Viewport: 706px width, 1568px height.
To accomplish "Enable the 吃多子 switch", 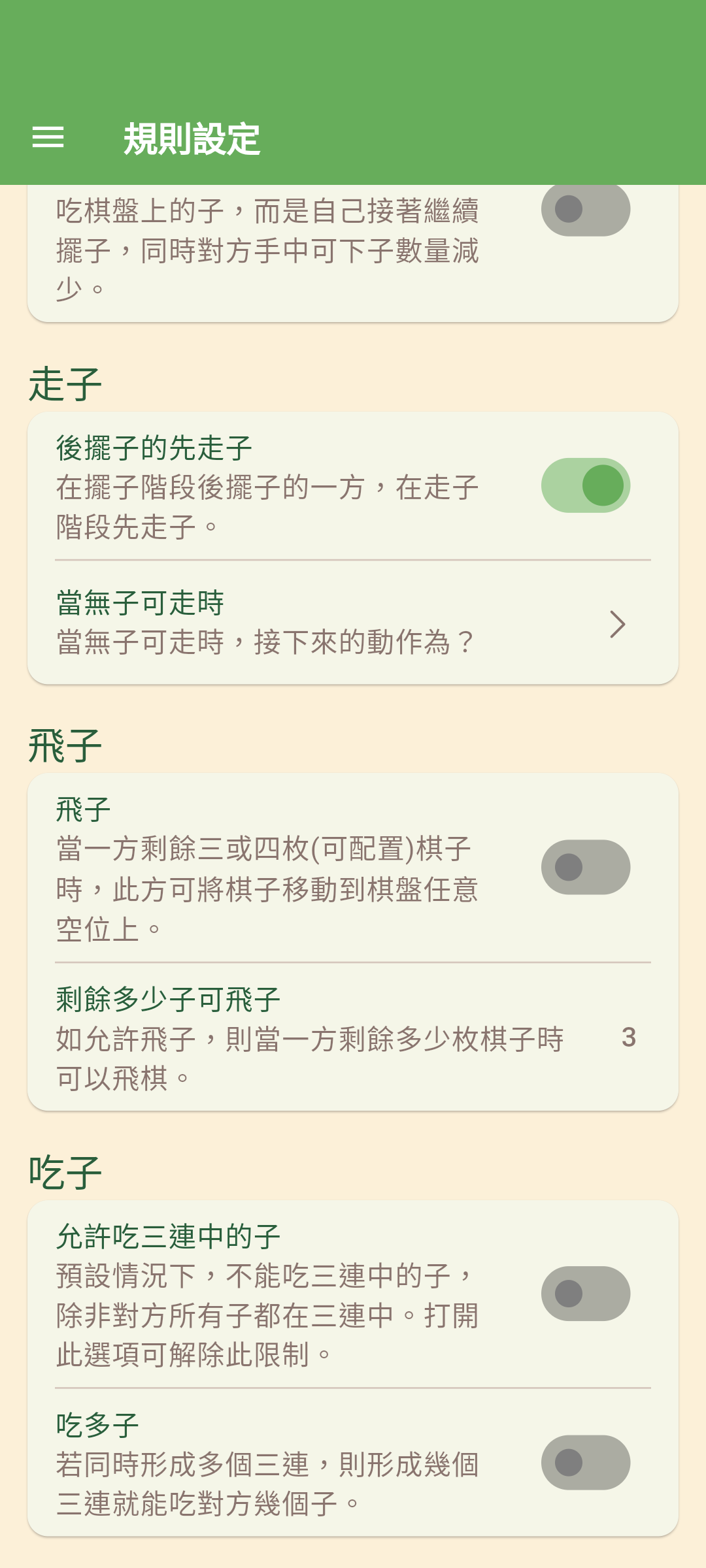I will [x=585, y=1462].
